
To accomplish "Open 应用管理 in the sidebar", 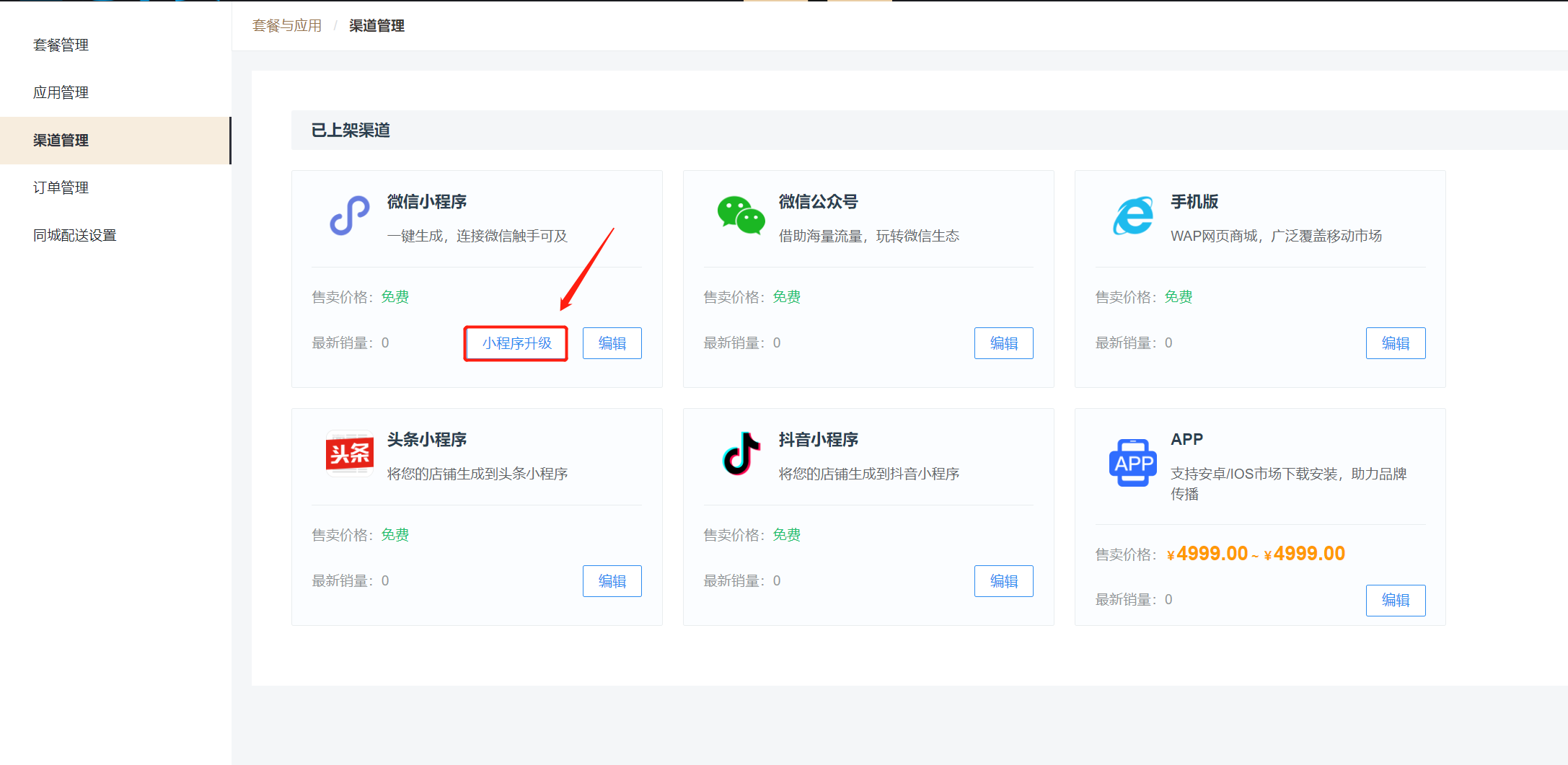I will coord(61,92).
